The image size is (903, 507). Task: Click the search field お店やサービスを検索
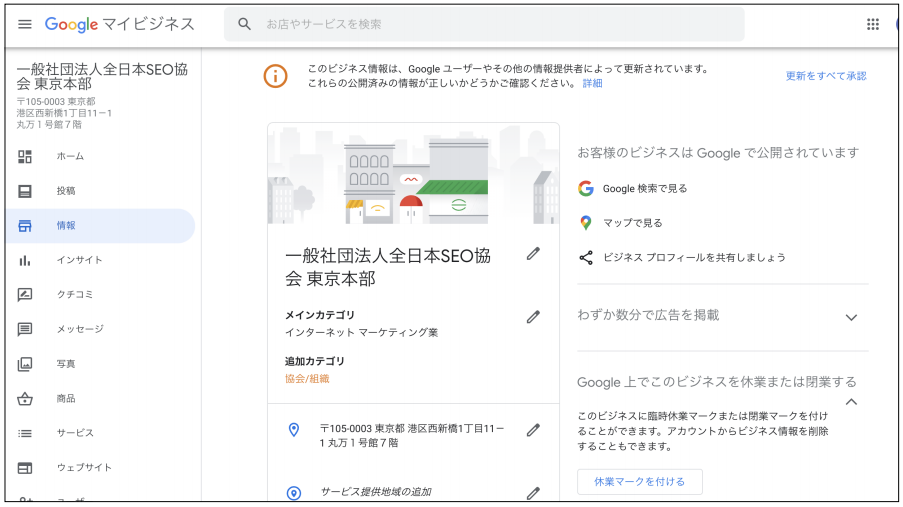[484, 24]
